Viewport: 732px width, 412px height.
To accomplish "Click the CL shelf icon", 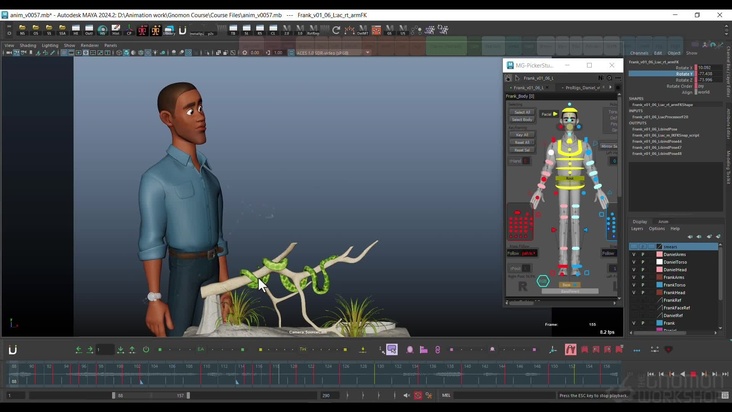I will tap(273, 30).
